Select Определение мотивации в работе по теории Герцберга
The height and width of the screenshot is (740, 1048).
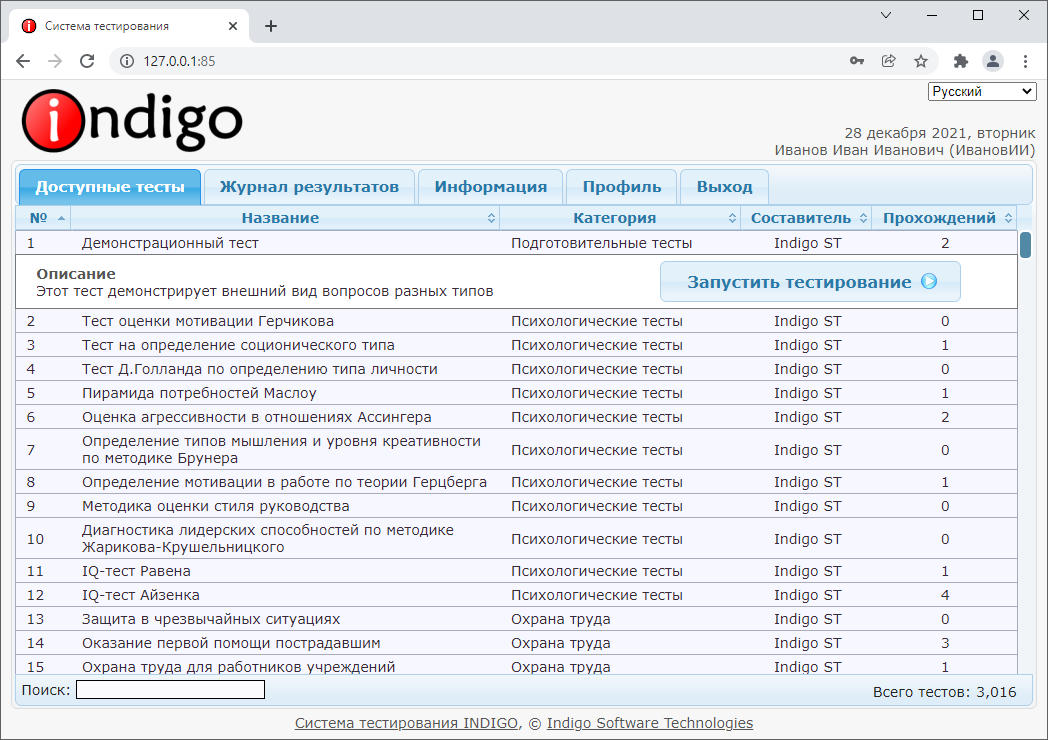point(516,482)
